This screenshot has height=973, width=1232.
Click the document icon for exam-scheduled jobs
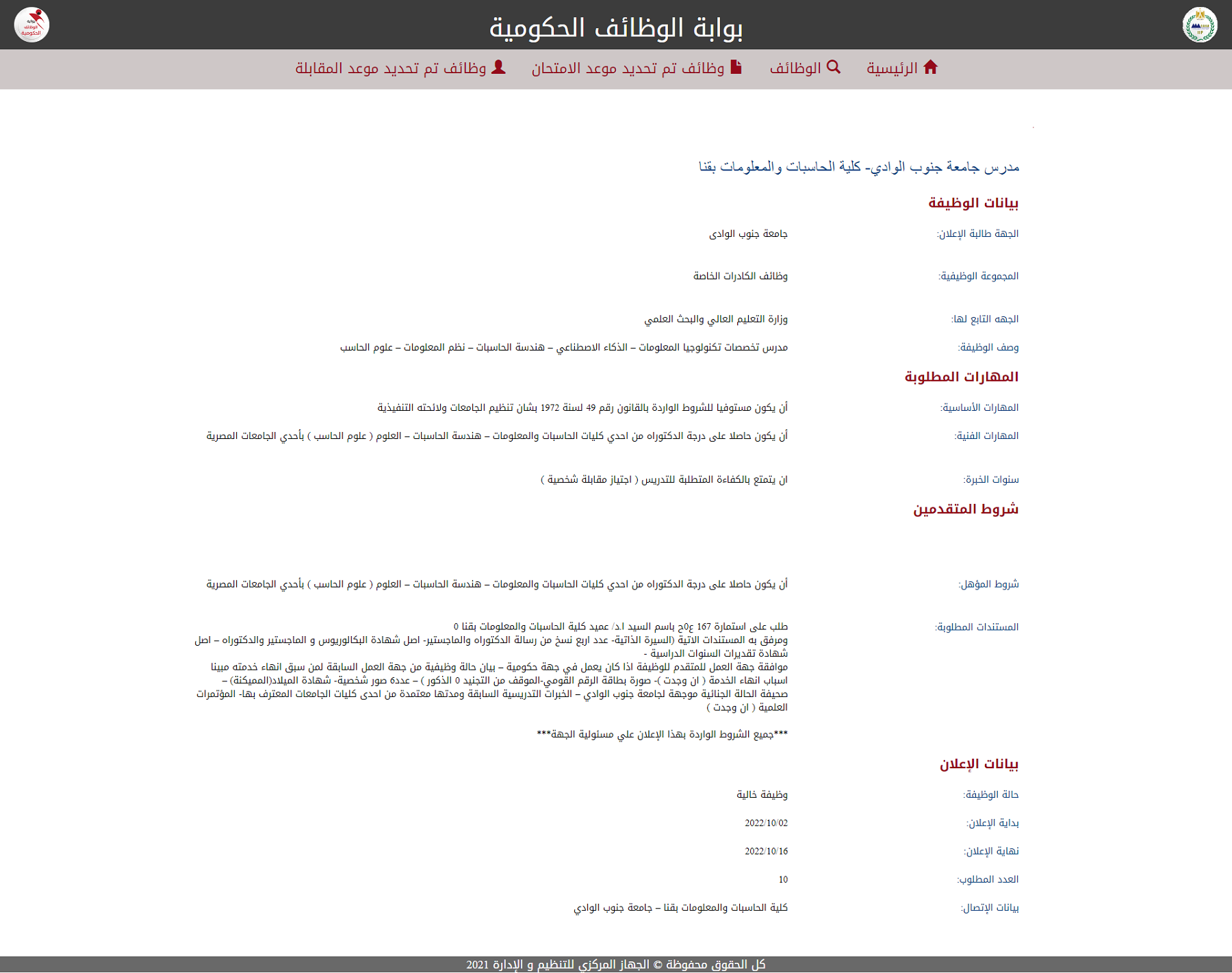point(736,67)
